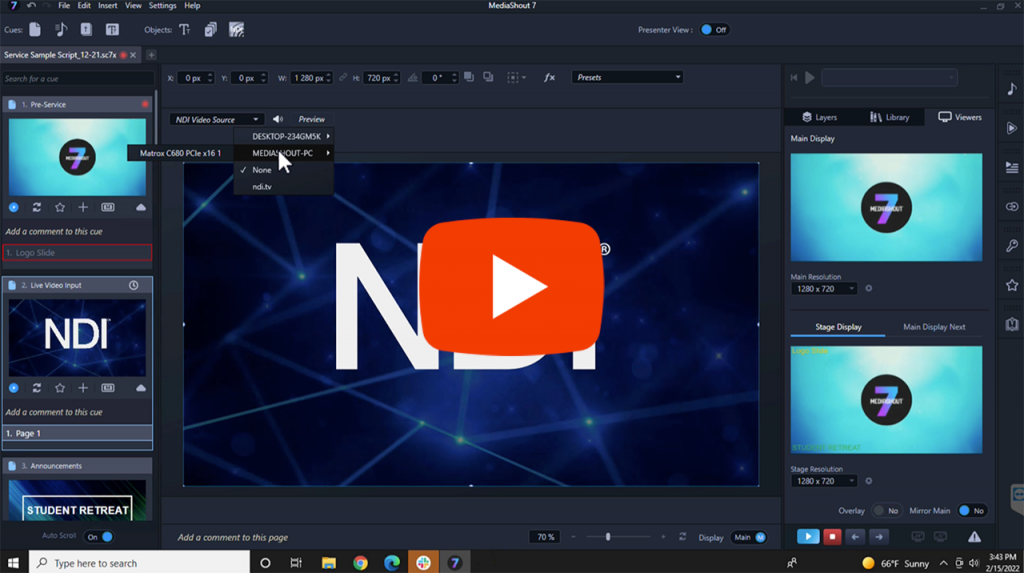This screenshot has width=1024, height=573.
Task: Click the speaker icon beside NDI Video Source
Action: coord(278,120)
